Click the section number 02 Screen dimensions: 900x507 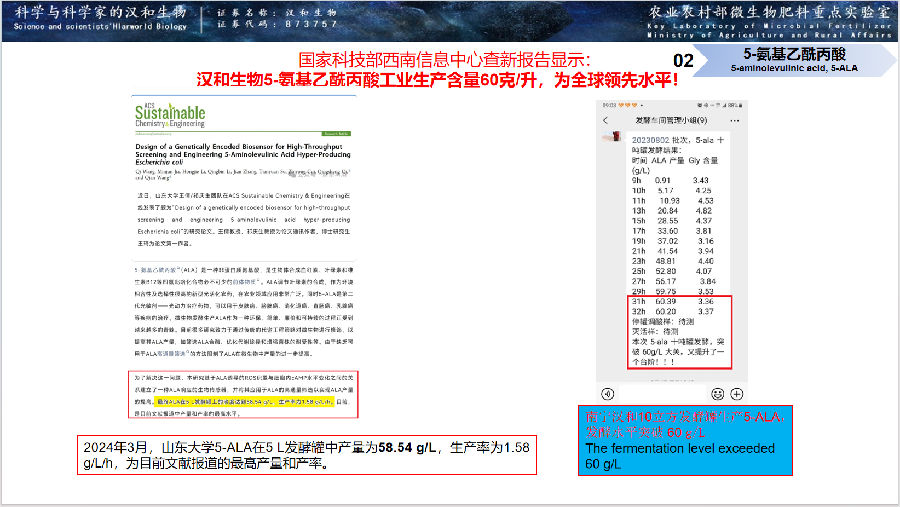click(683, 61)
